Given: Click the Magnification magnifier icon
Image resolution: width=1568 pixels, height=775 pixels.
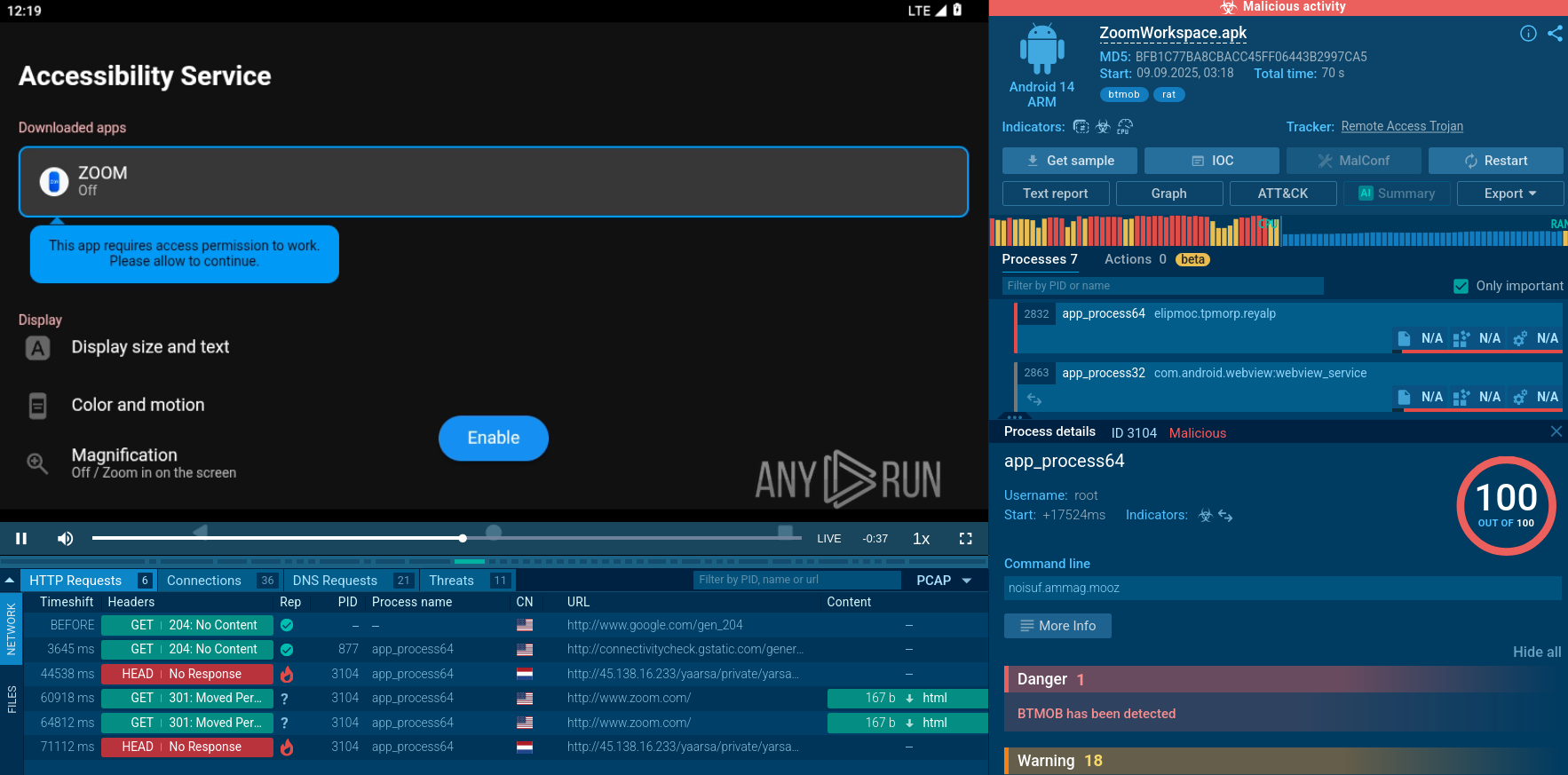Looking at the screenshot, I should point(37,463).
